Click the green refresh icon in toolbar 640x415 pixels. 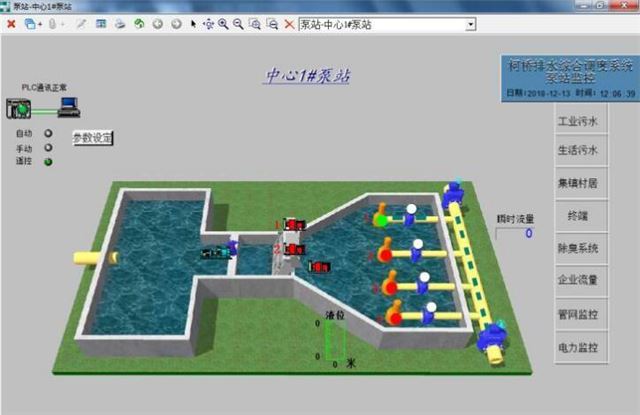point(139,24)
